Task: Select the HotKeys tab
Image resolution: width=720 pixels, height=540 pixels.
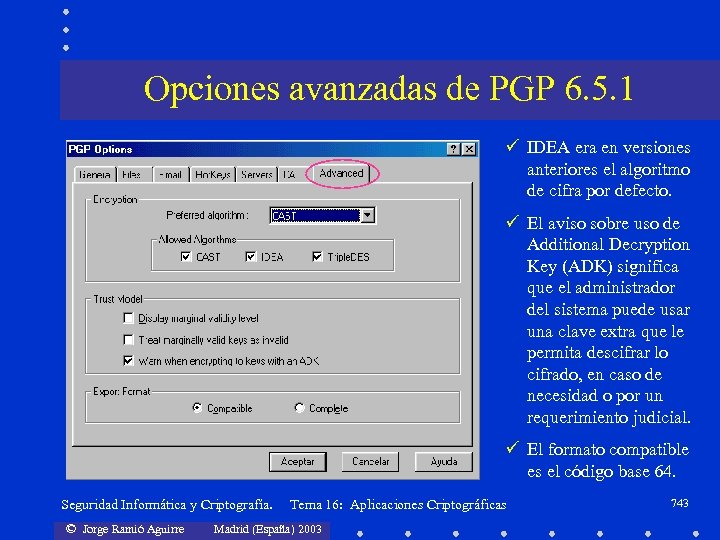Action: click(x=213, y=174)
